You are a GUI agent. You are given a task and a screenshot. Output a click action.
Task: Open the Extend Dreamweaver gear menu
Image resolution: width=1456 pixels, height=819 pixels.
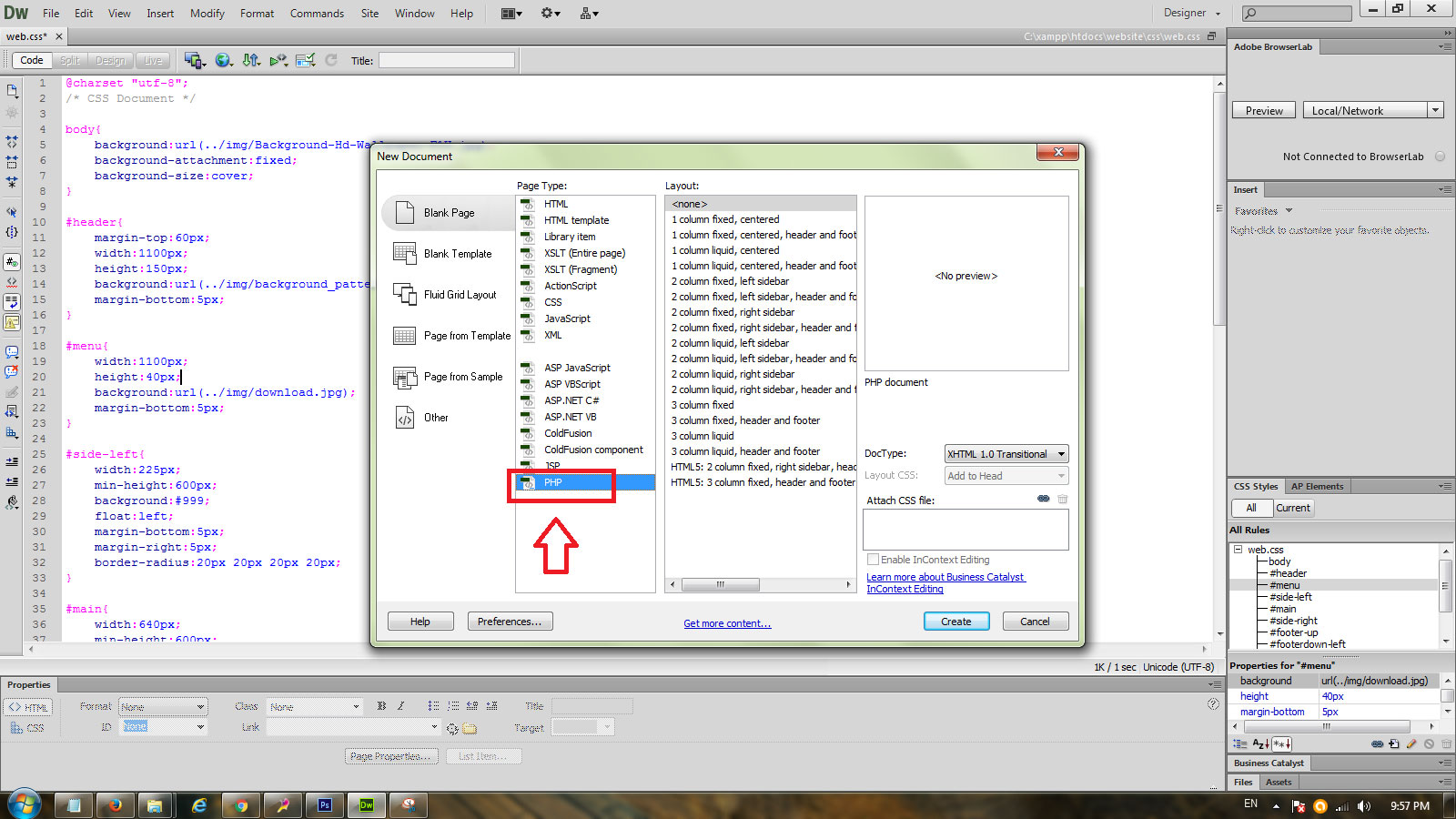point(551,13)
